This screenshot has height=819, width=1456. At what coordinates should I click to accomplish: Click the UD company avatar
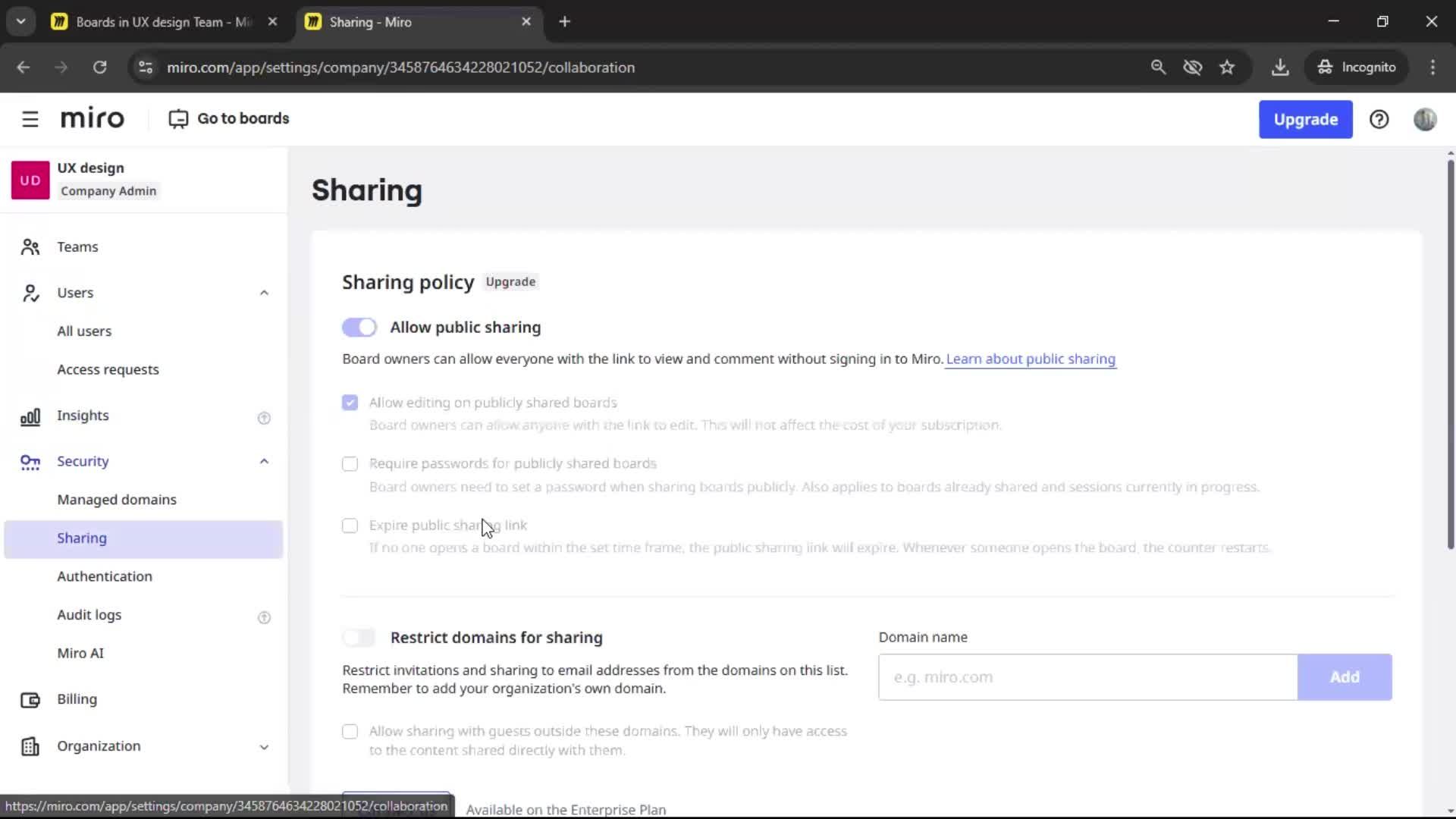(x=30, y=180)
